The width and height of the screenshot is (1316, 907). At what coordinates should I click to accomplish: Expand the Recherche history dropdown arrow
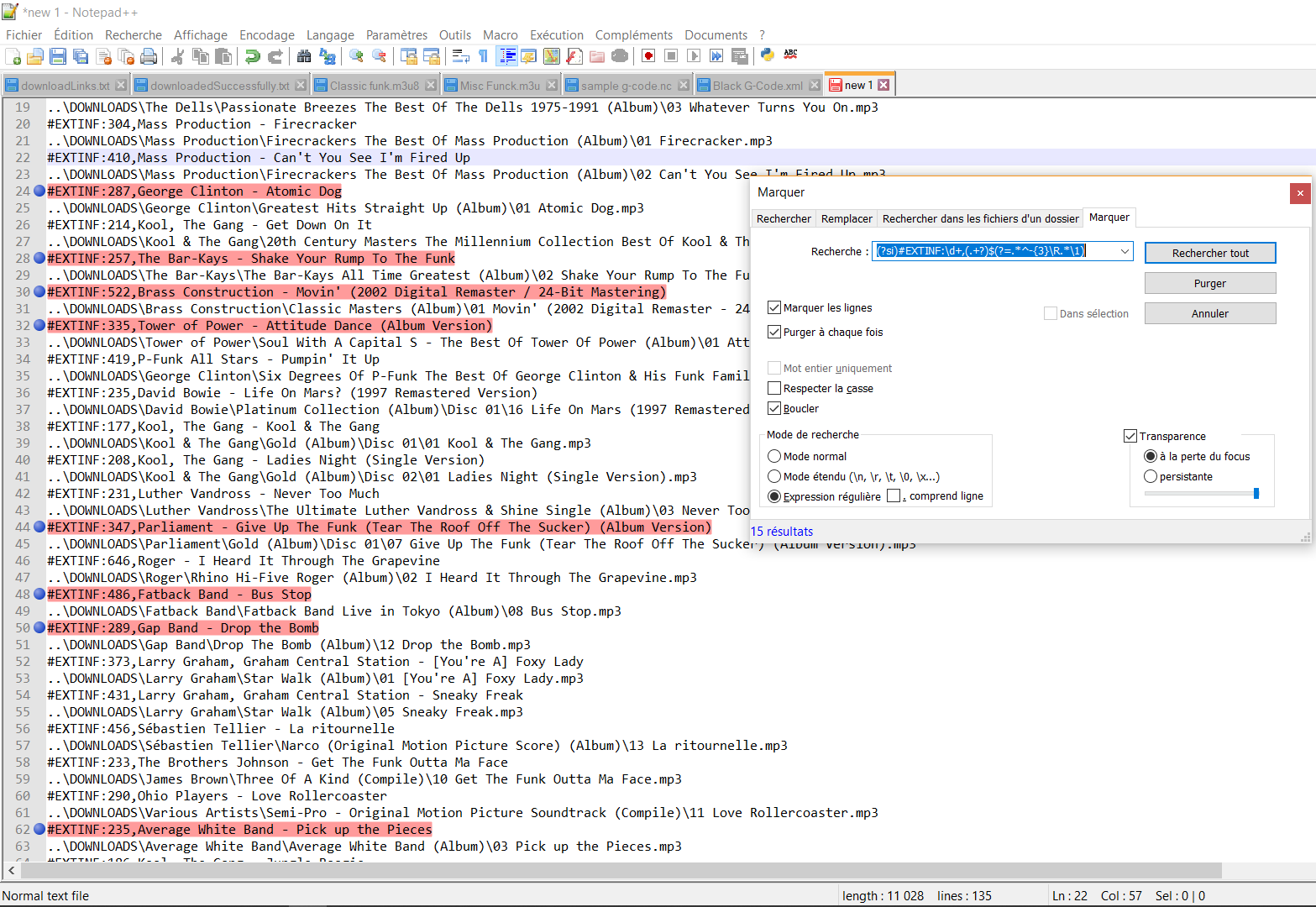pos(1125,251)
